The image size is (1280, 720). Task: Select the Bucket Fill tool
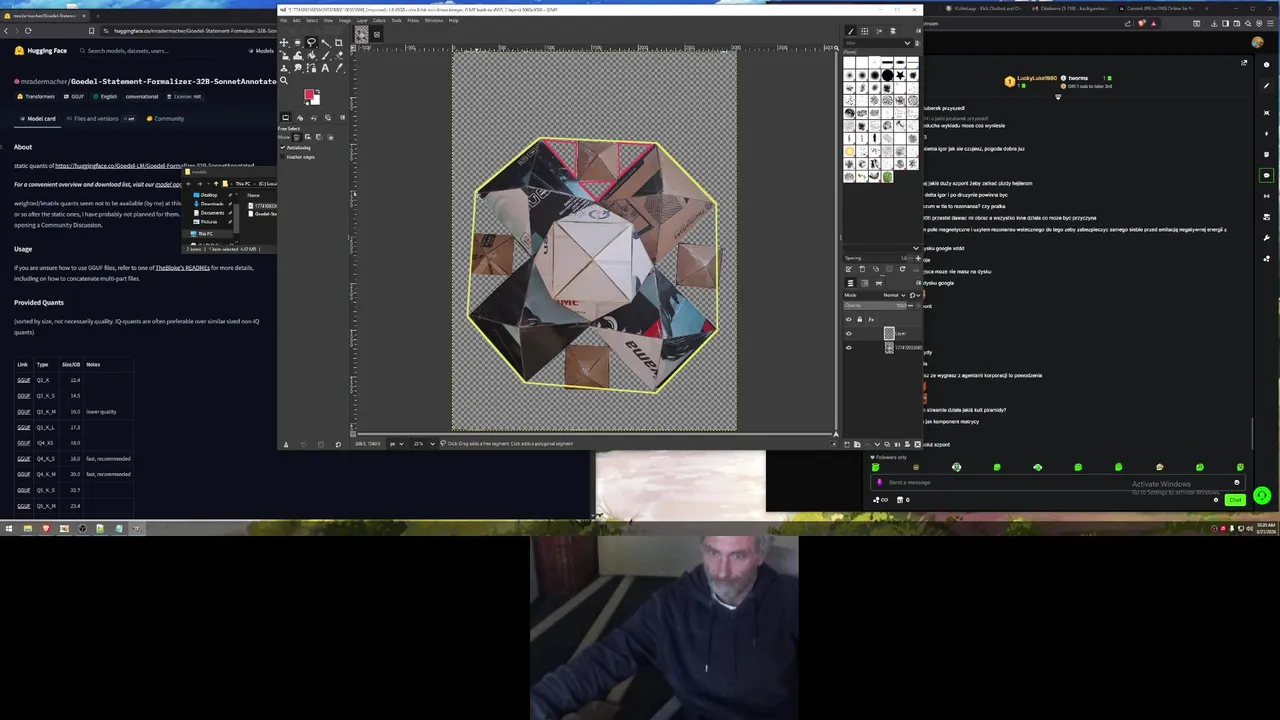coord(311,55)
